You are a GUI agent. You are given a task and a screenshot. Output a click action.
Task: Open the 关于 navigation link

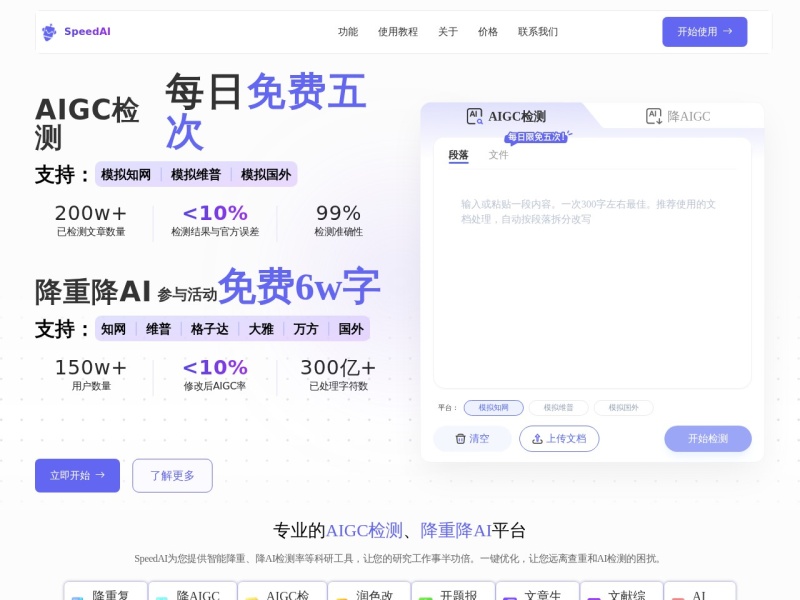[448, 32]
